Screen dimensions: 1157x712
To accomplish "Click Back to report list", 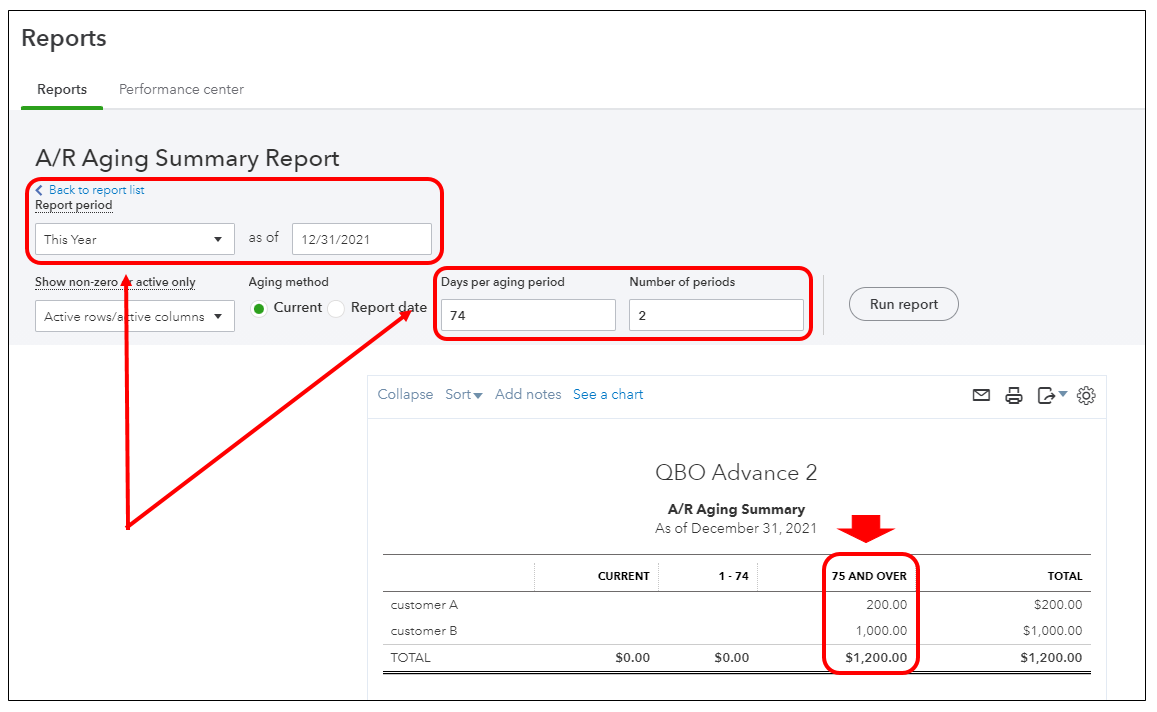I will click(95, 190).
